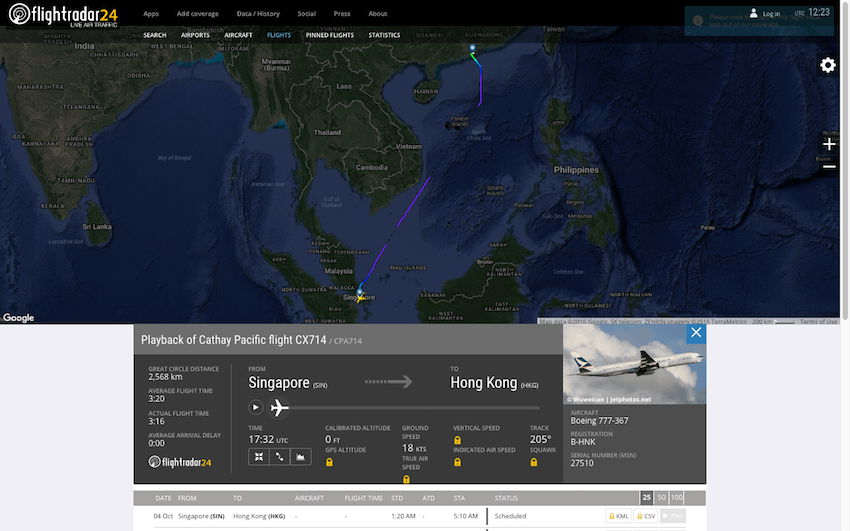The image size is (850, 531).
Task: Switch to the Aircraft tab
Action: (238, 35)
